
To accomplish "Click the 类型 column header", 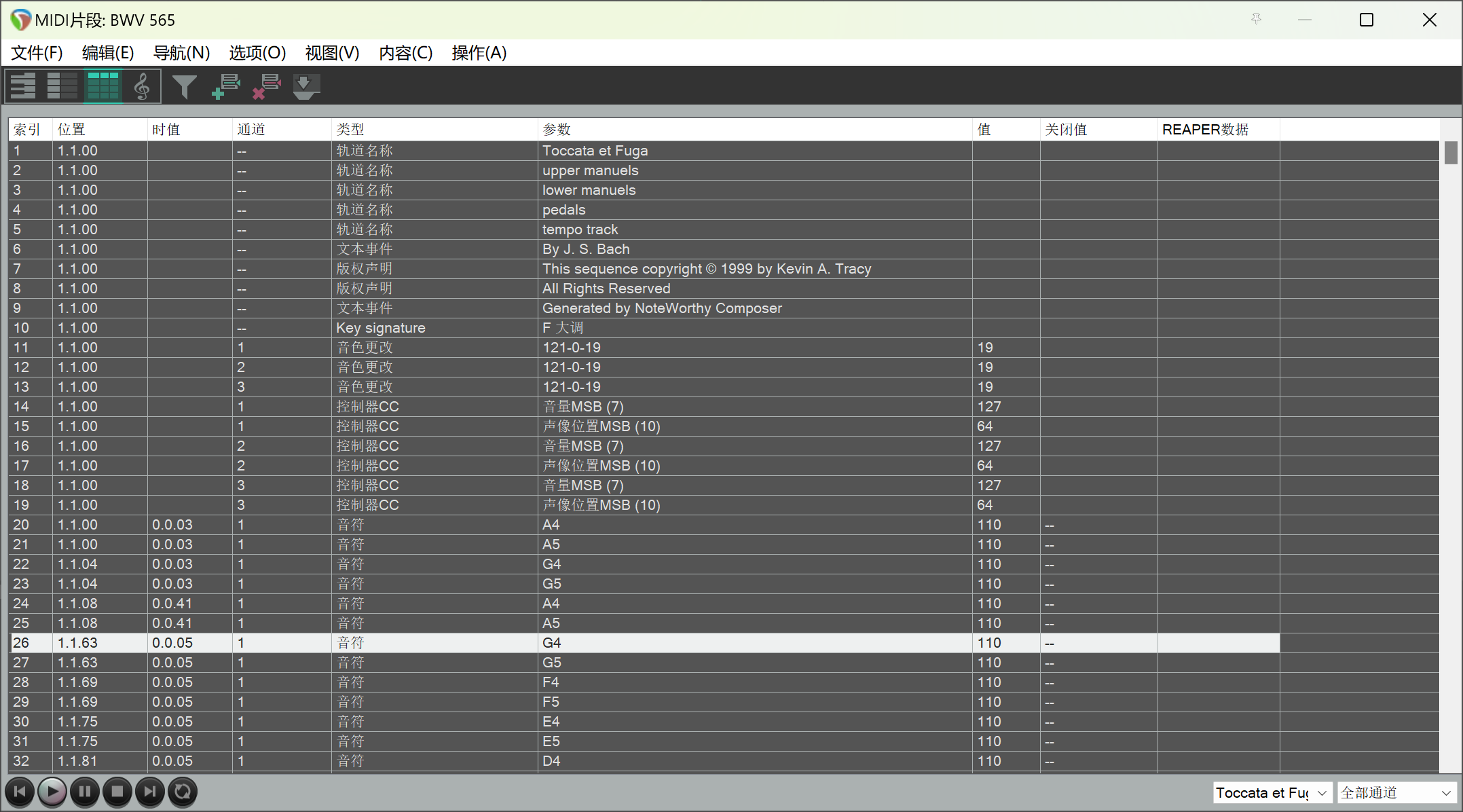I will [x=434, y=130].
